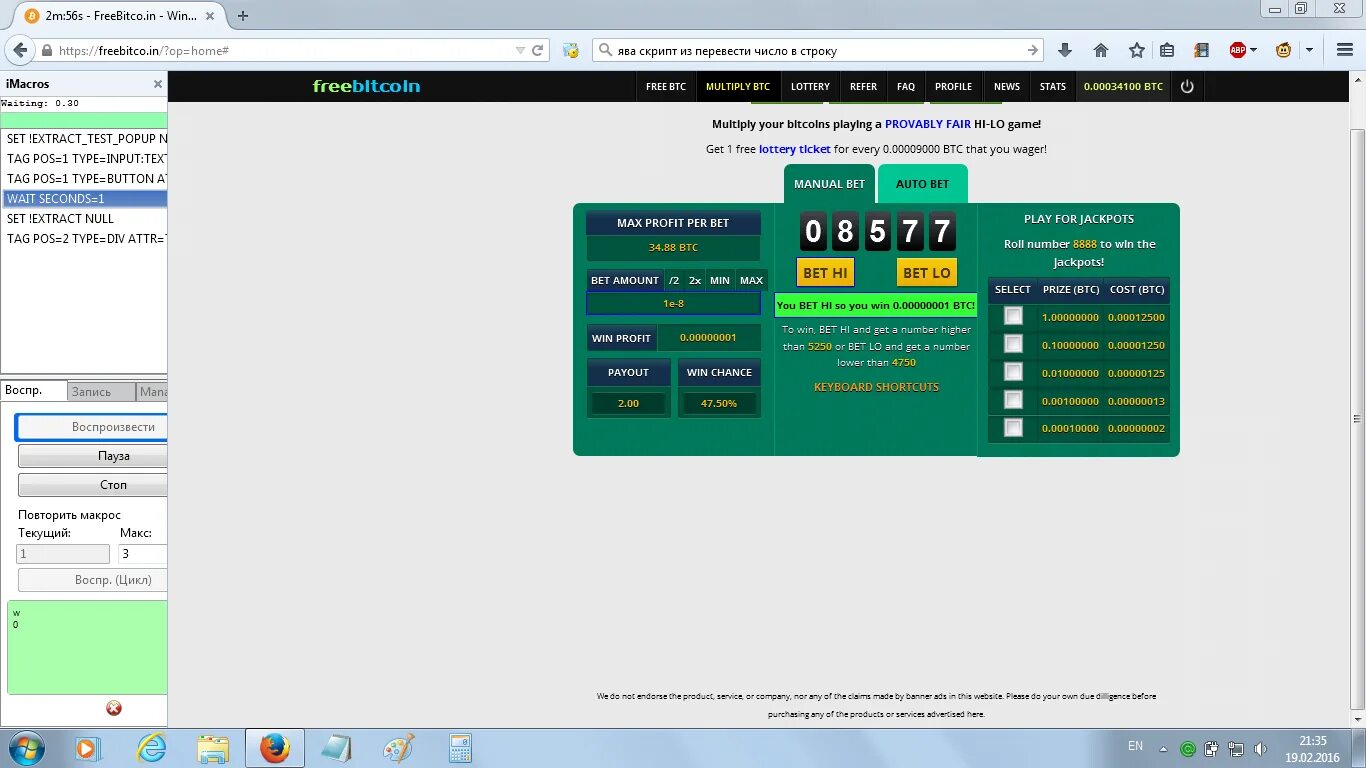The height and width of the screenshot is (768, 1366).
Task: Click the browser search box
Action: tap(820, 50)
